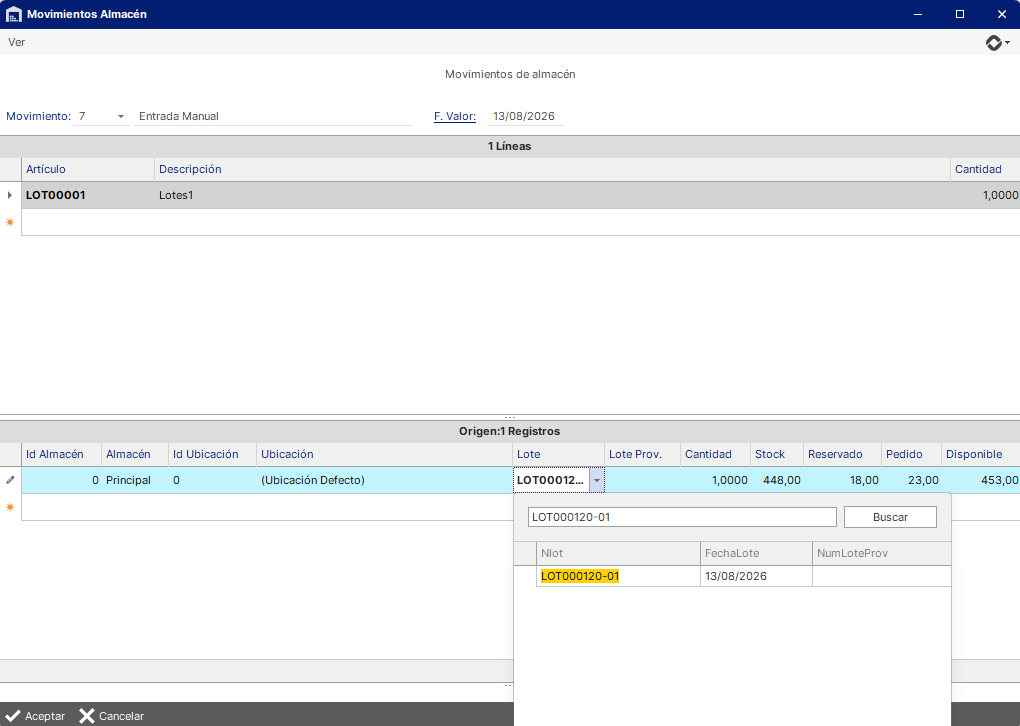This screenshot has height=726, width=1020.
Task: Click the new-row asterisk in the lines grid
Action: (10, 222)
